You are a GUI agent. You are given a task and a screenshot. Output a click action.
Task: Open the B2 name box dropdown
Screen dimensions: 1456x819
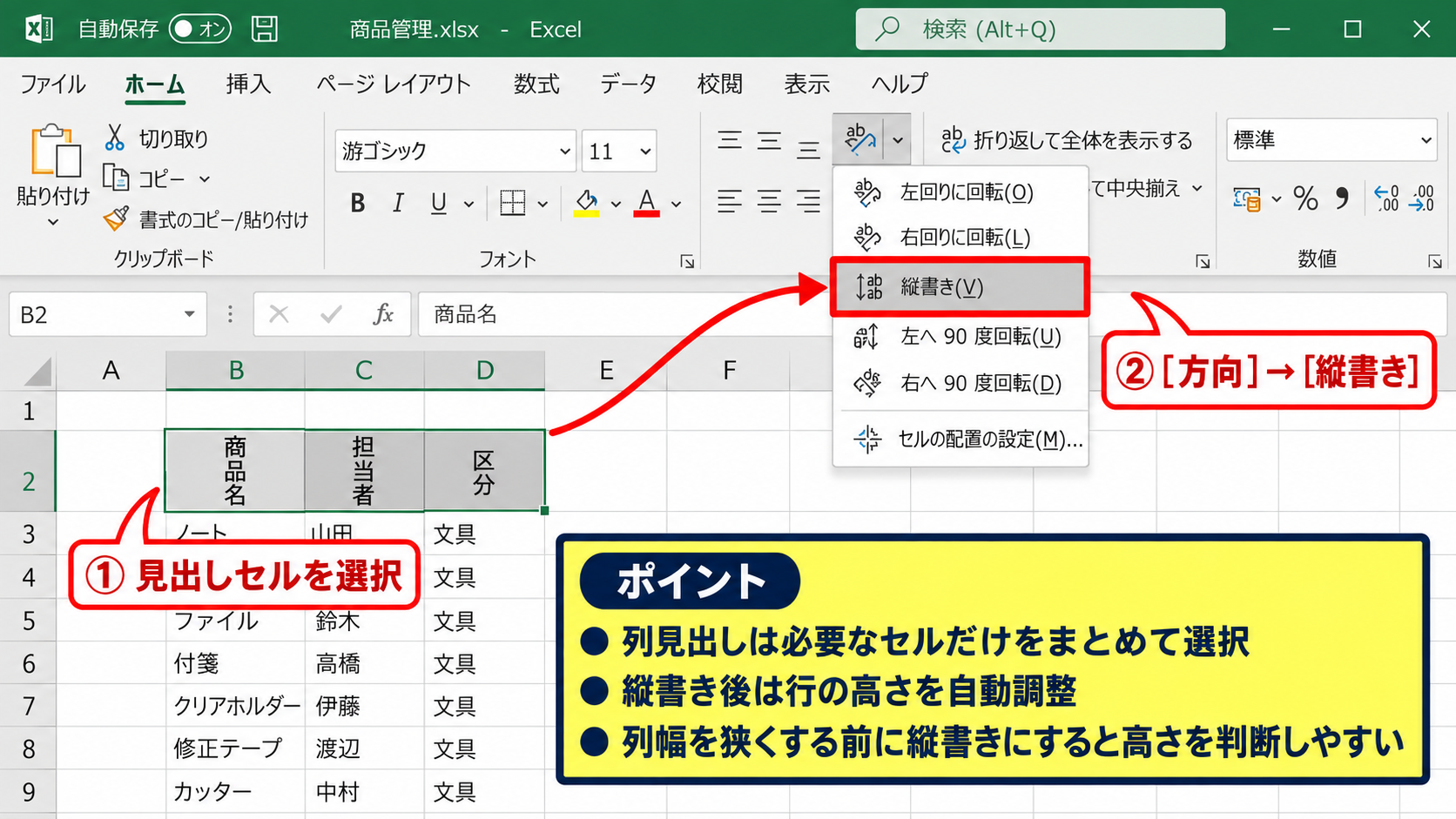189,314
